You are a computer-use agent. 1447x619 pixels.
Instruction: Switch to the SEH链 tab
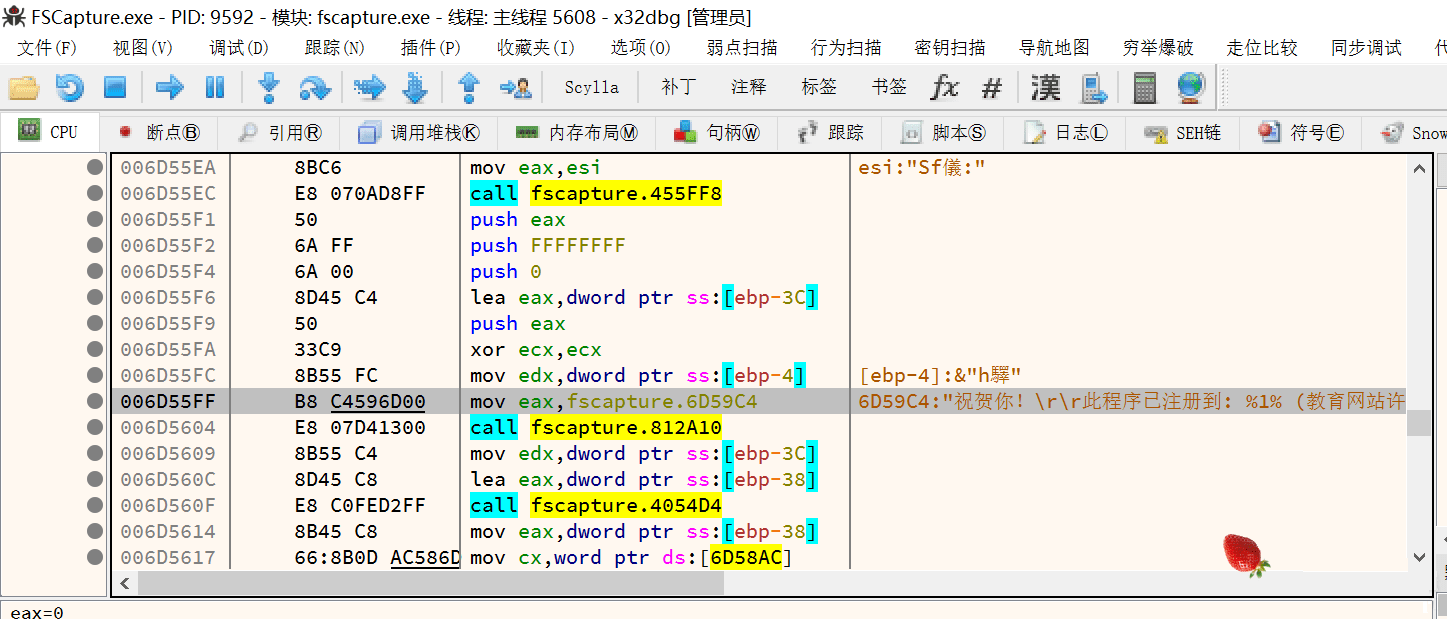tap(1184, 132)
